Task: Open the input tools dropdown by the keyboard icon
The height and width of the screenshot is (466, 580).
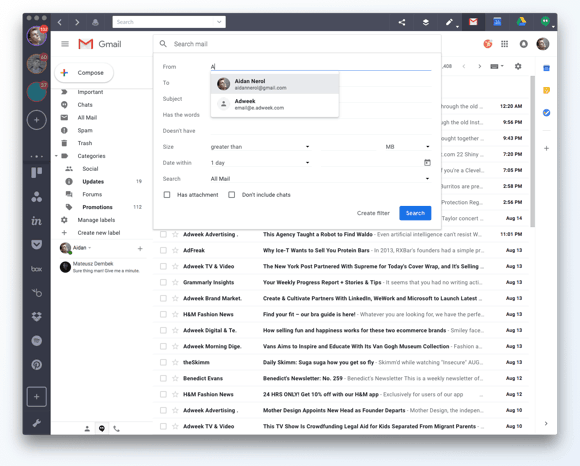Action: (502, 66)
